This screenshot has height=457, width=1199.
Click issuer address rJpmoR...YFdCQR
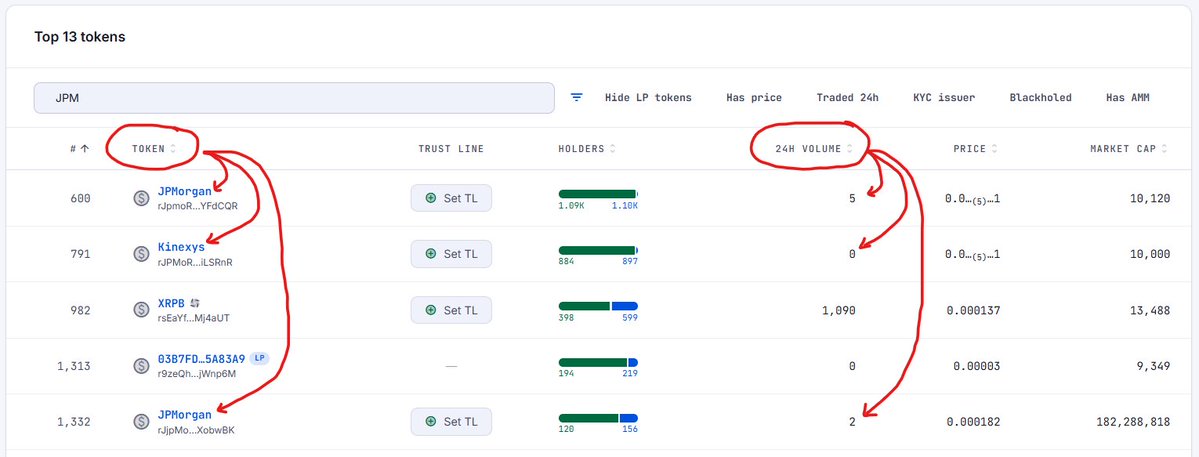click(x=197, y=206)
